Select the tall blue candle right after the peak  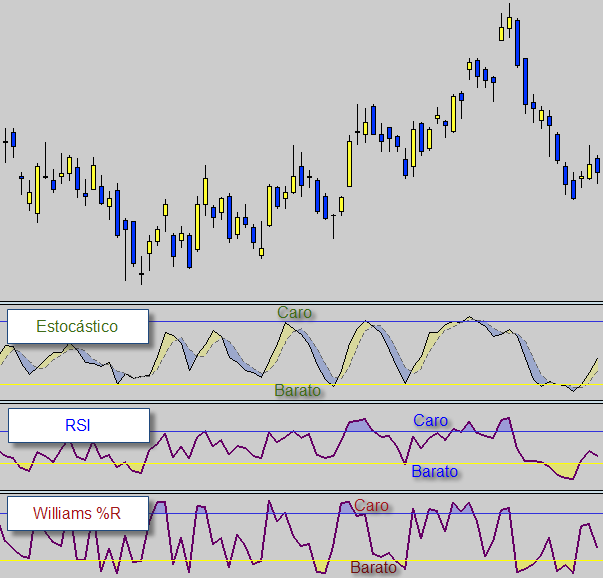click(x=517, y=42)
